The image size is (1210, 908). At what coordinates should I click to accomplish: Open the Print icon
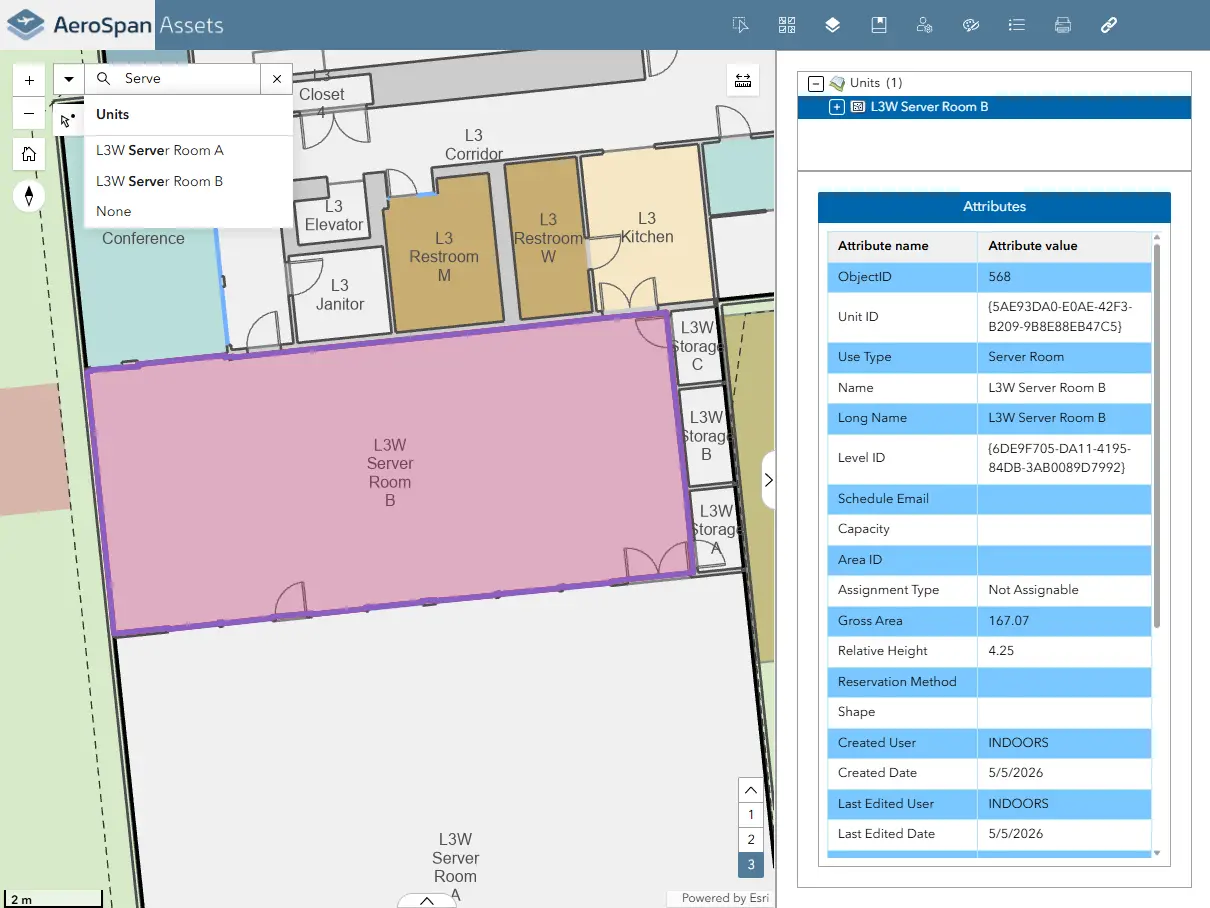pyautogui.click(x=1063, y=25)
